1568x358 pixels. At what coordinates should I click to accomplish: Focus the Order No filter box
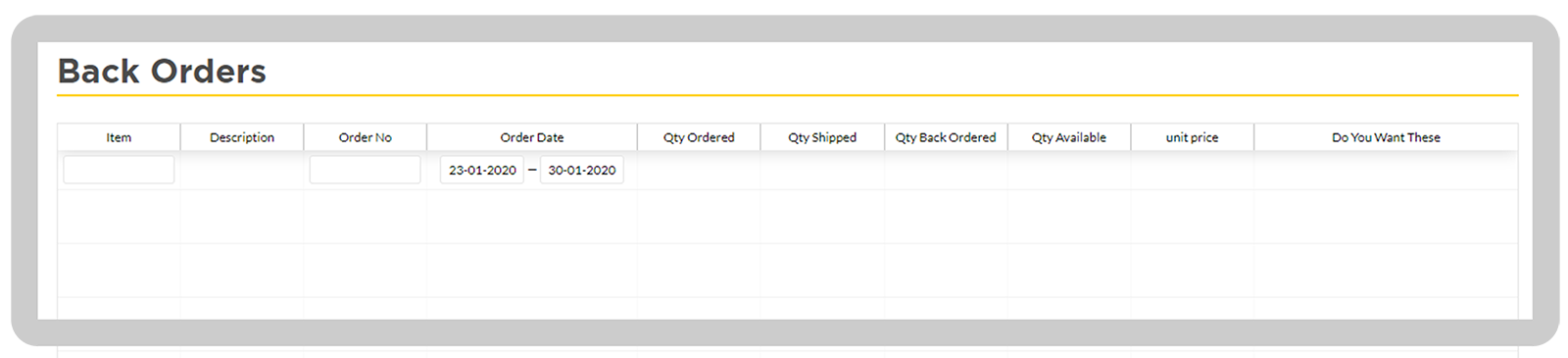pyautogui.click(x=366, y=170)
